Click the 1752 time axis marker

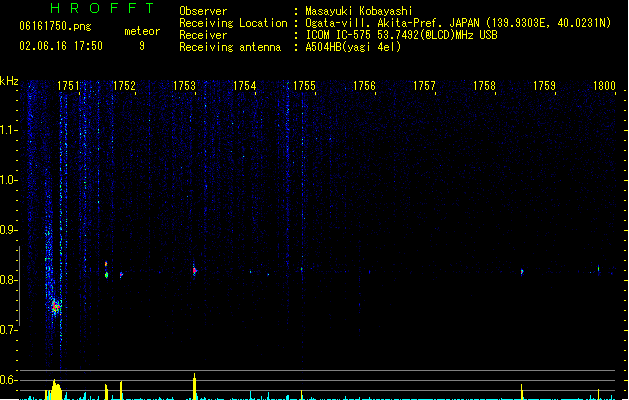pyautogui.click(x=124, y=86)
